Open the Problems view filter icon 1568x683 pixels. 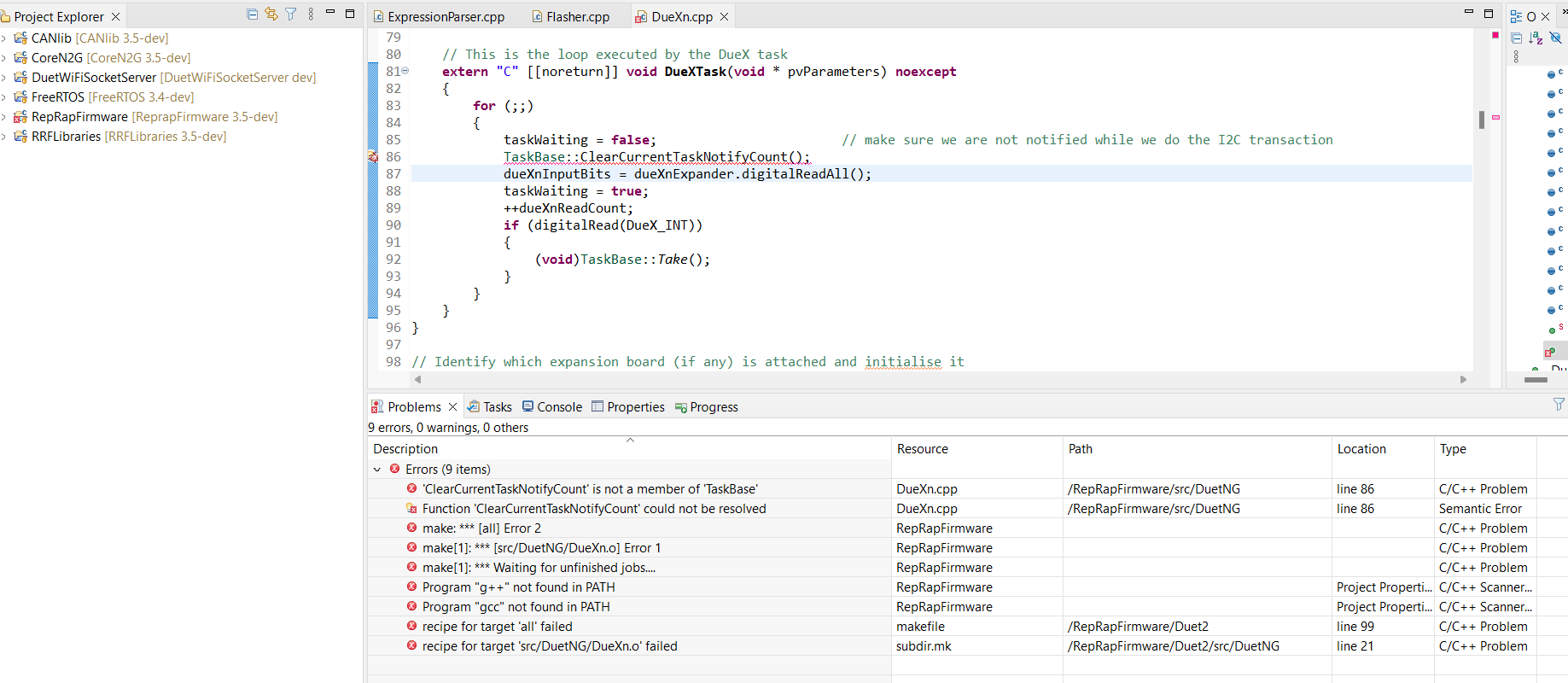point(1559,405)
